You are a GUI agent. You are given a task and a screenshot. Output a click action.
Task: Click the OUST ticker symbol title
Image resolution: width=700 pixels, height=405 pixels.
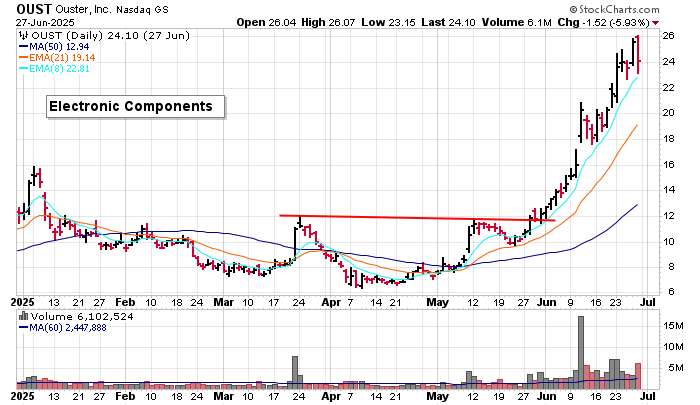point(34,9)
